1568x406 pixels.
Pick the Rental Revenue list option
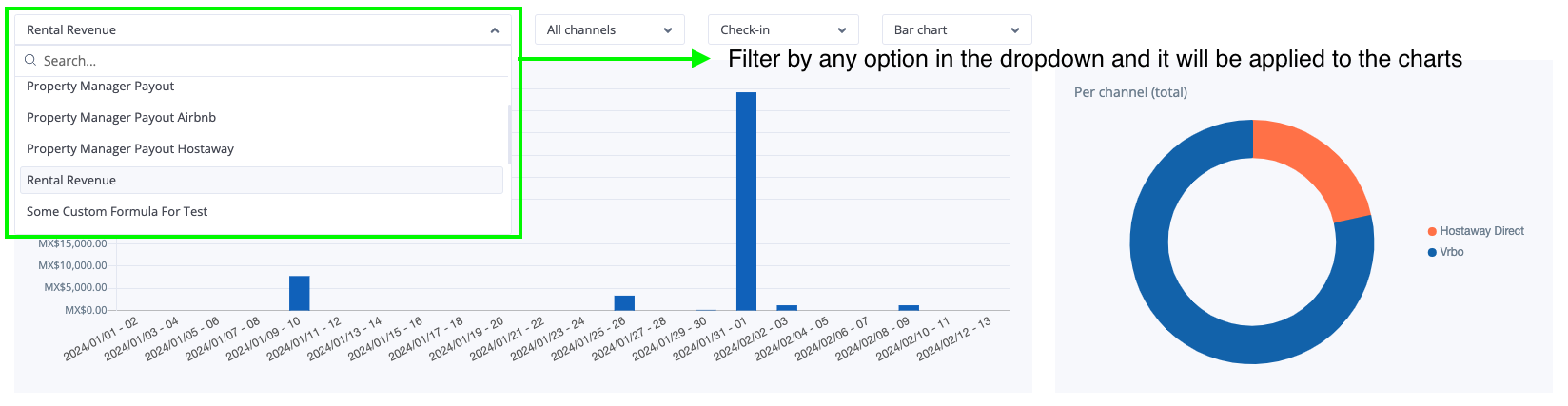click(x=71, y=181)
